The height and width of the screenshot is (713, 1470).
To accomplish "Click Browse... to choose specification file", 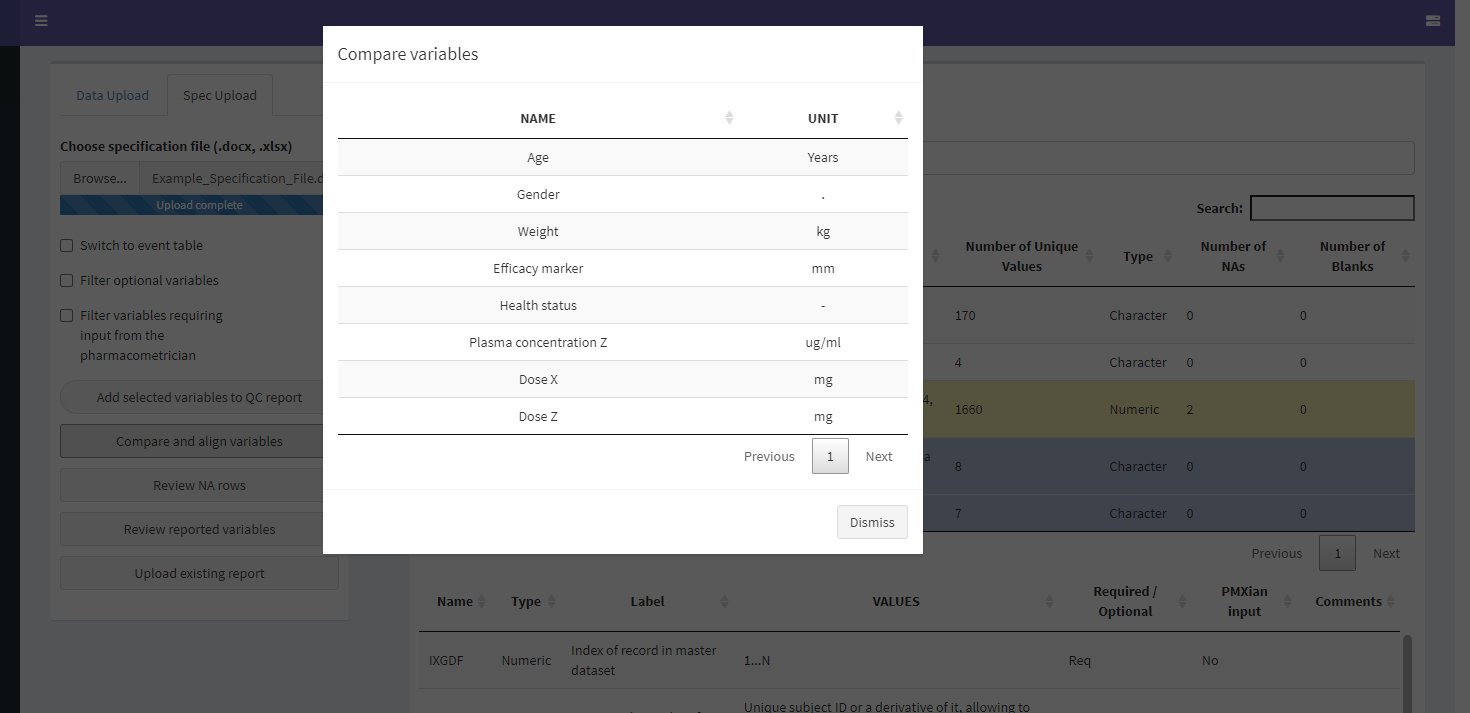I will click(100, 178).
